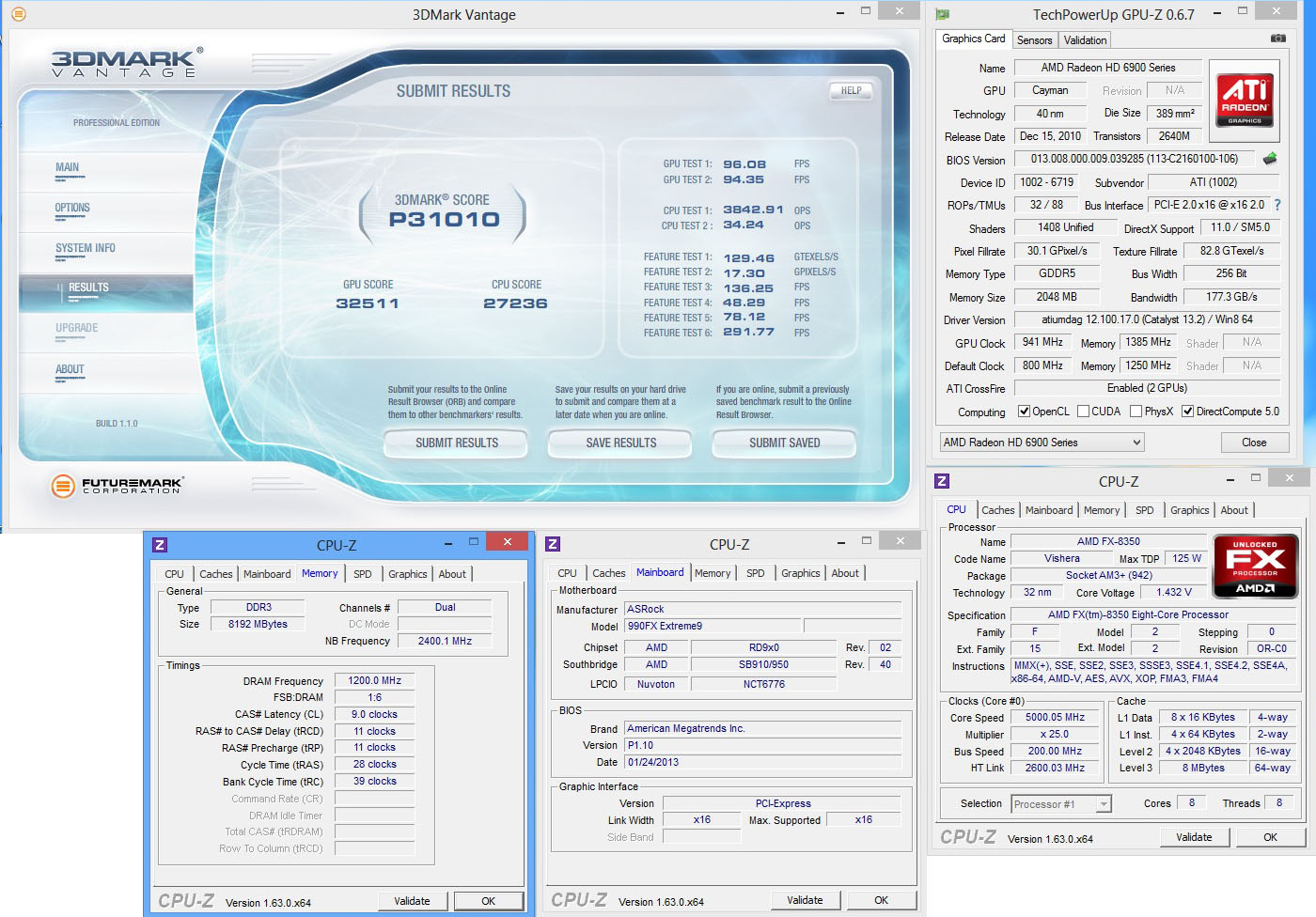Switch to the Sensors tab in GPU-Z
This screenshot has width=1316, height=917.
(x=1034, y=40)
